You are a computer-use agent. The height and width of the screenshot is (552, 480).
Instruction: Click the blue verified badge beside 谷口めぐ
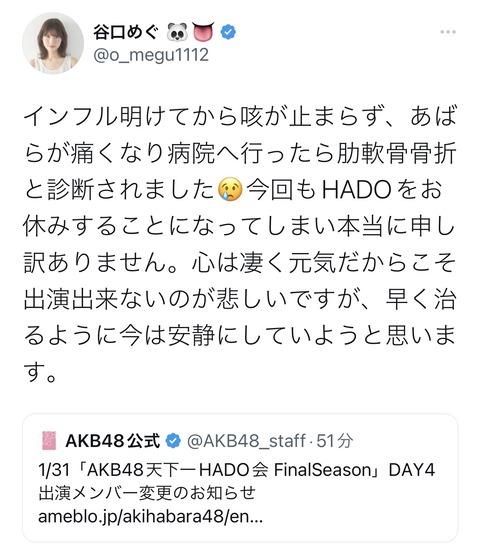228,32
